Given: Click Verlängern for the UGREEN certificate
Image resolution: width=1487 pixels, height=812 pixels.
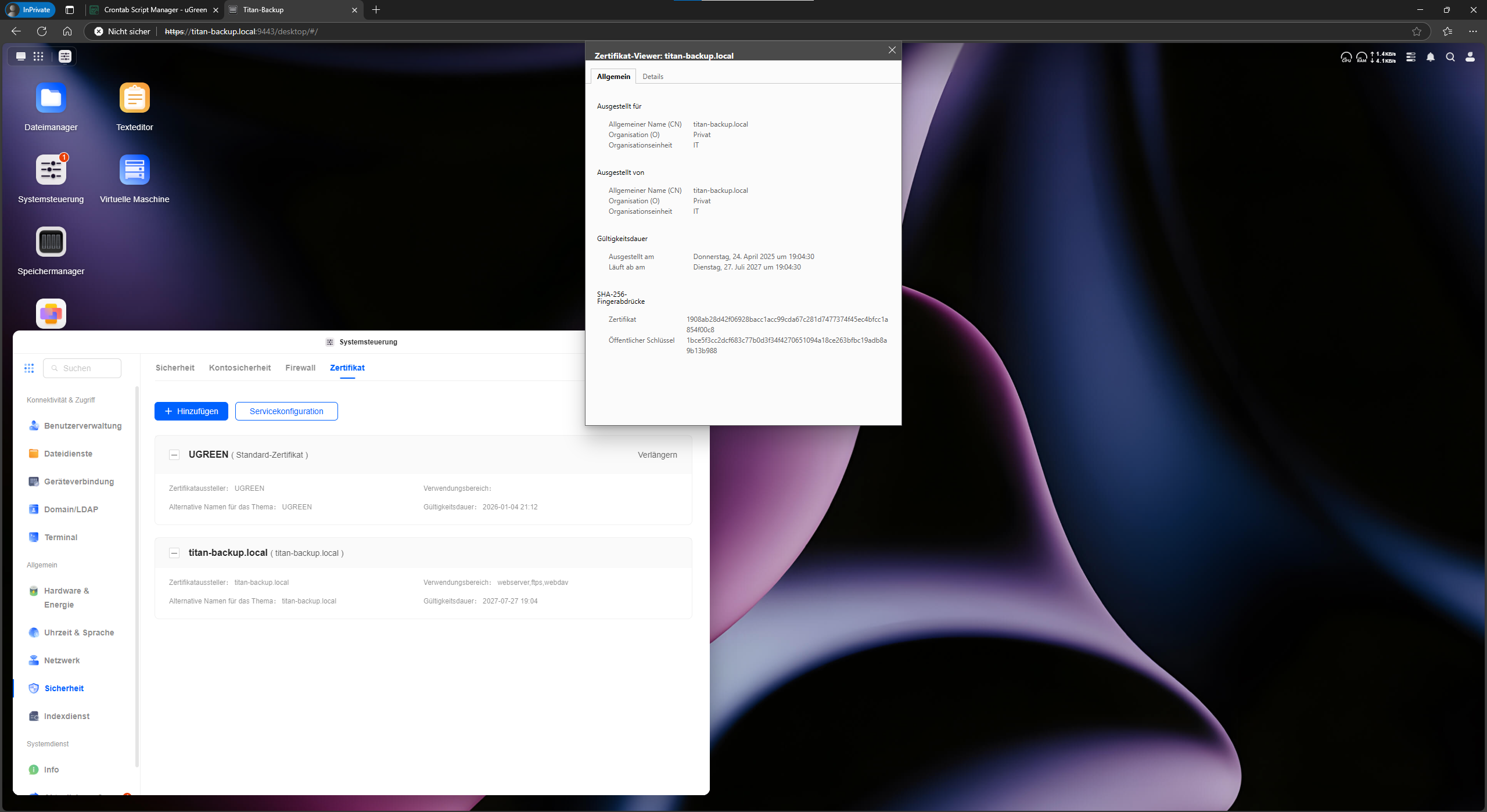Looking at the screenshot, I should click(658, 455).
